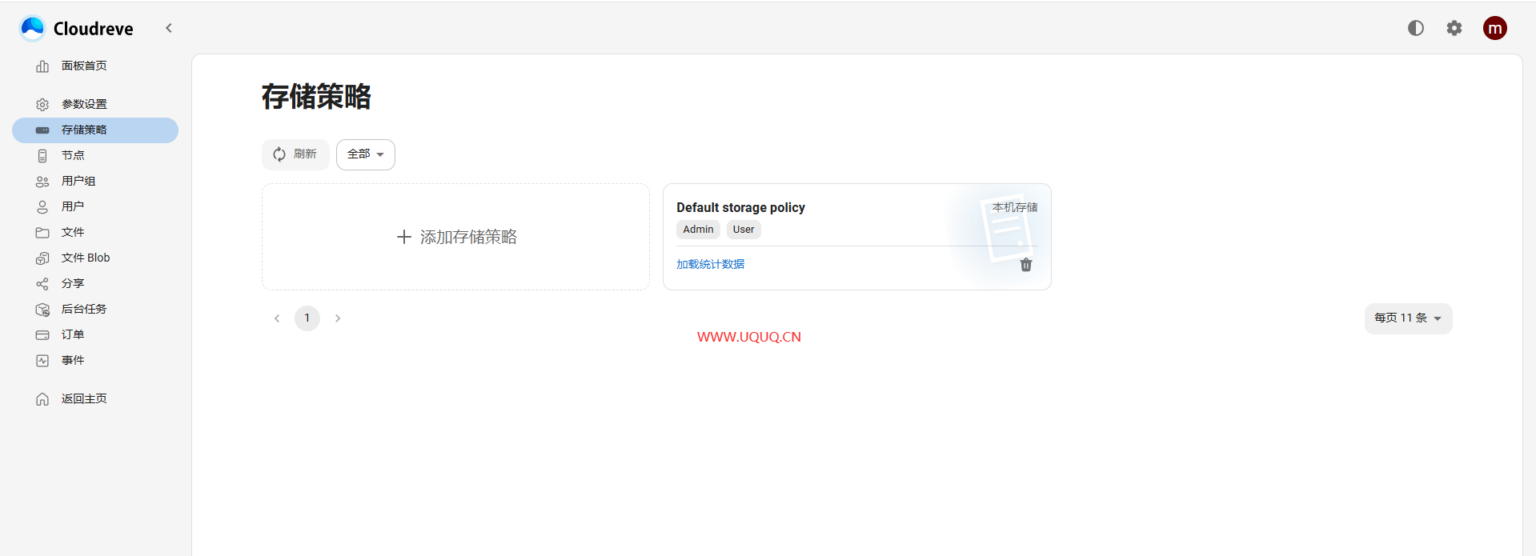Viewport: 1536px width, 556px height.
Task: Click the home icon beside 返回主页
Action: point(42,399)
